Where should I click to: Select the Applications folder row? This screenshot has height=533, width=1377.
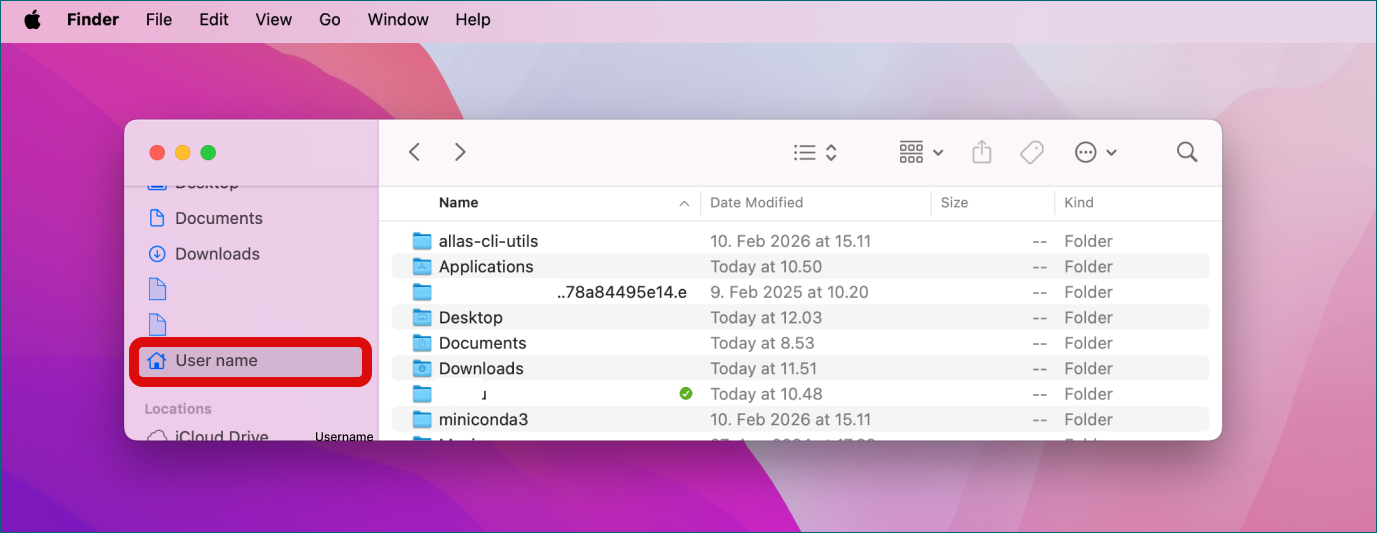pyautogui.click(x=800, y=267)
